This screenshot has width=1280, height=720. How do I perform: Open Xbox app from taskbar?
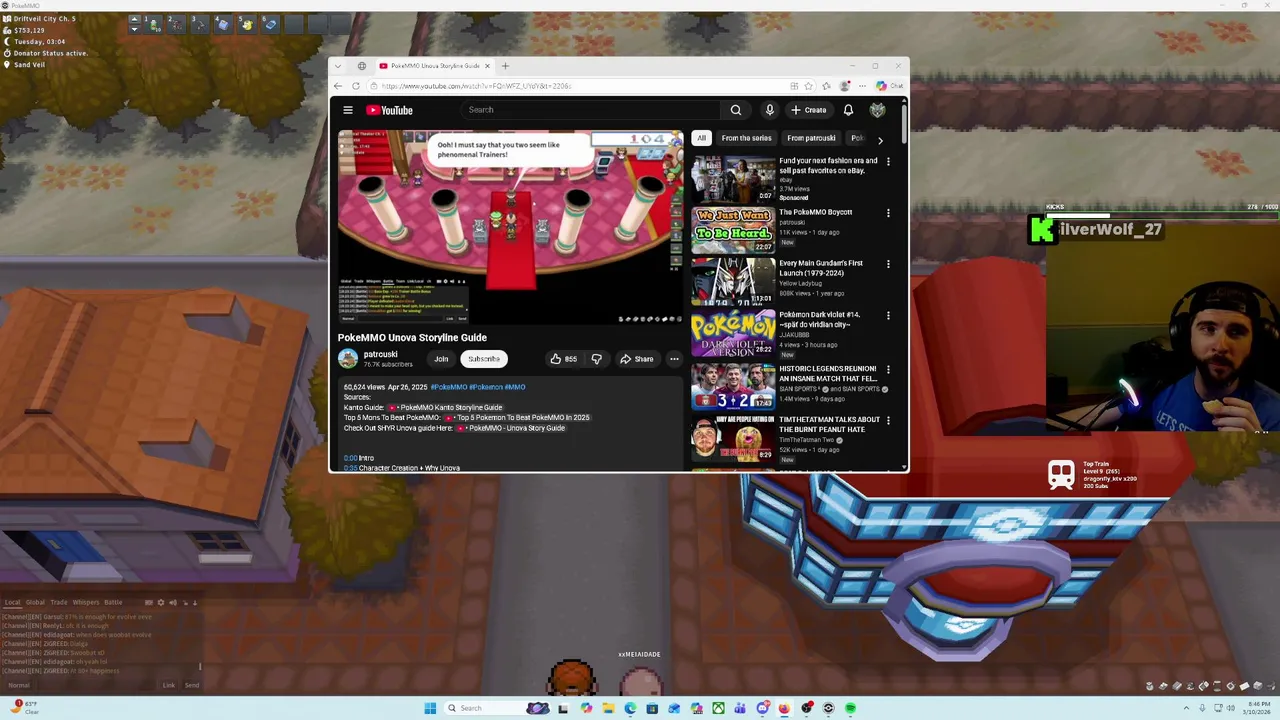(x=718, y=708)
